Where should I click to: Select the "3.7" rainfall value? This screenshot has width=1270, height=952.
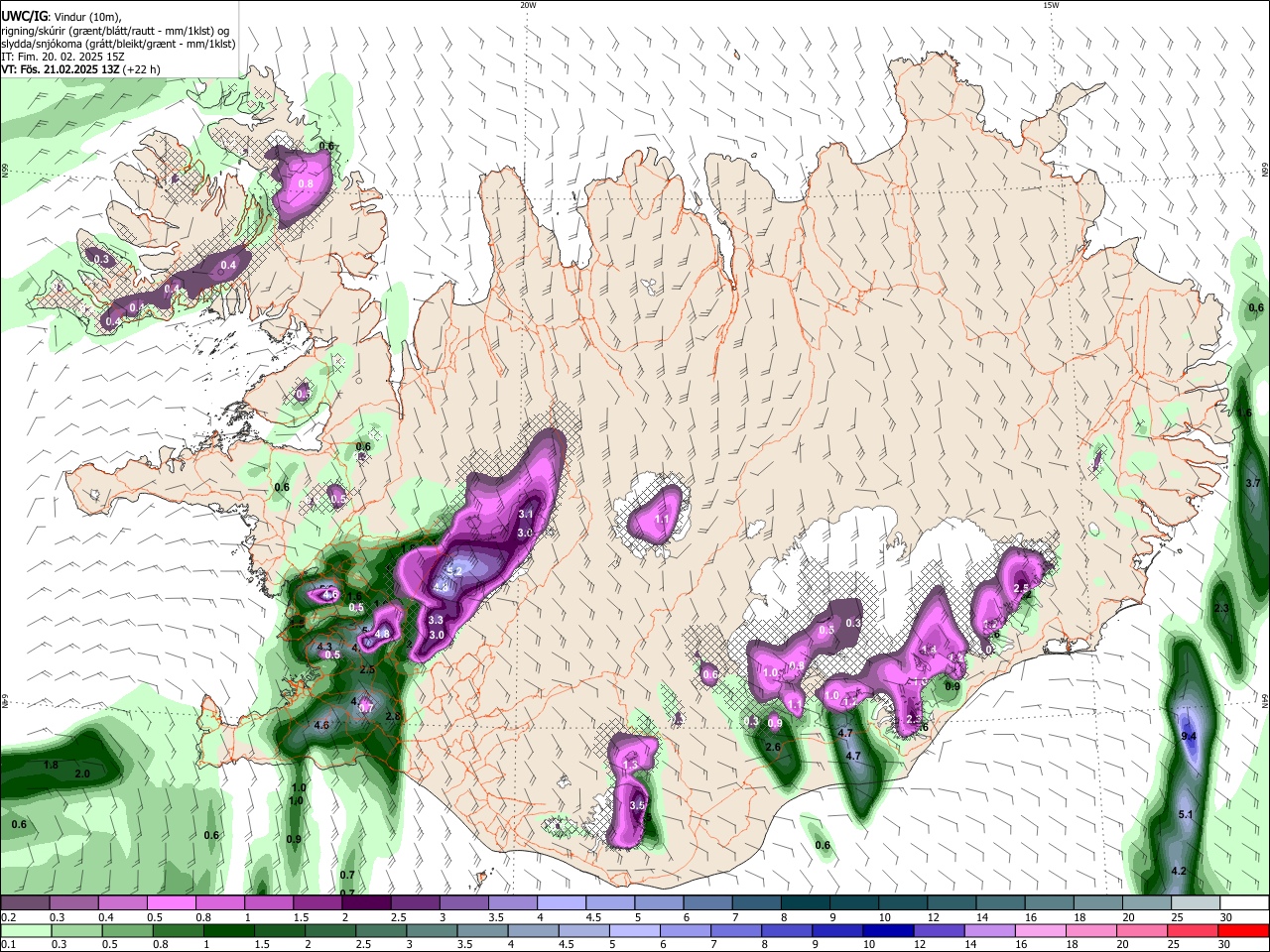1252,483
